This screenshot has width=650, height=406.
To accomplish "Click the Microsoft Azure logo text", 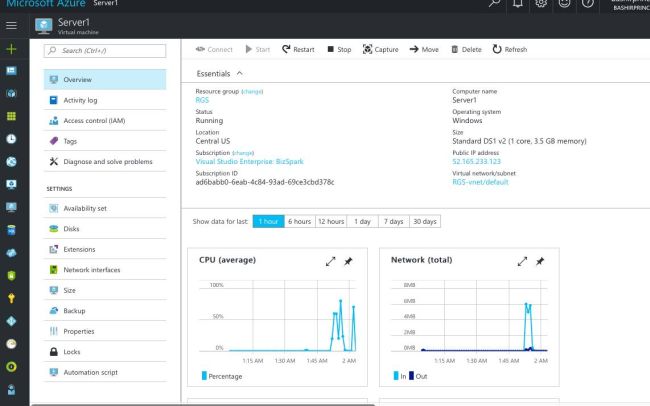I will [46, 4].
